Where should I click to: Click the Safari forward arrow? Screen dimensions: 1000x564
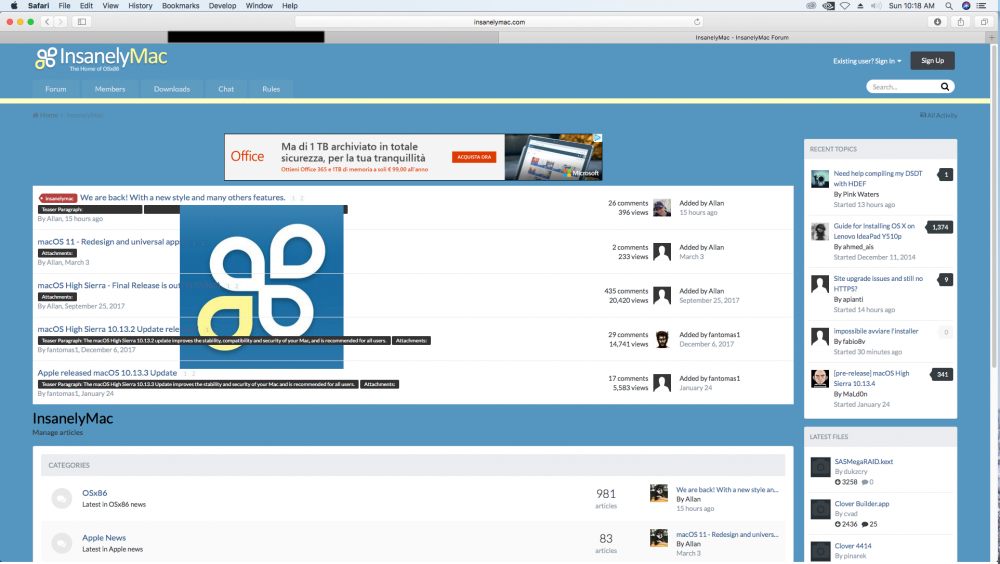61,22
